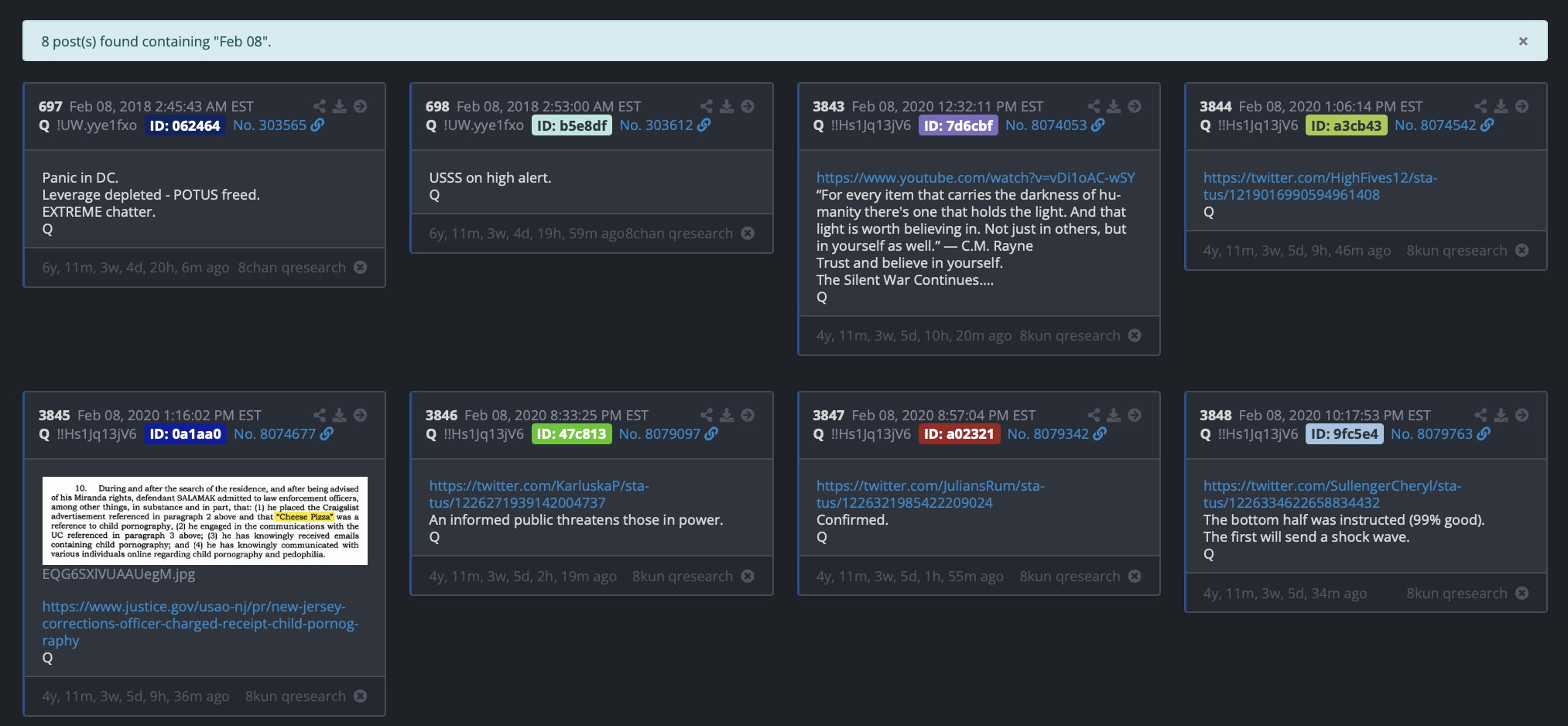
Task: Click the 8chan qresearch icon in post 697 footer
Action: tap(360, 267)
